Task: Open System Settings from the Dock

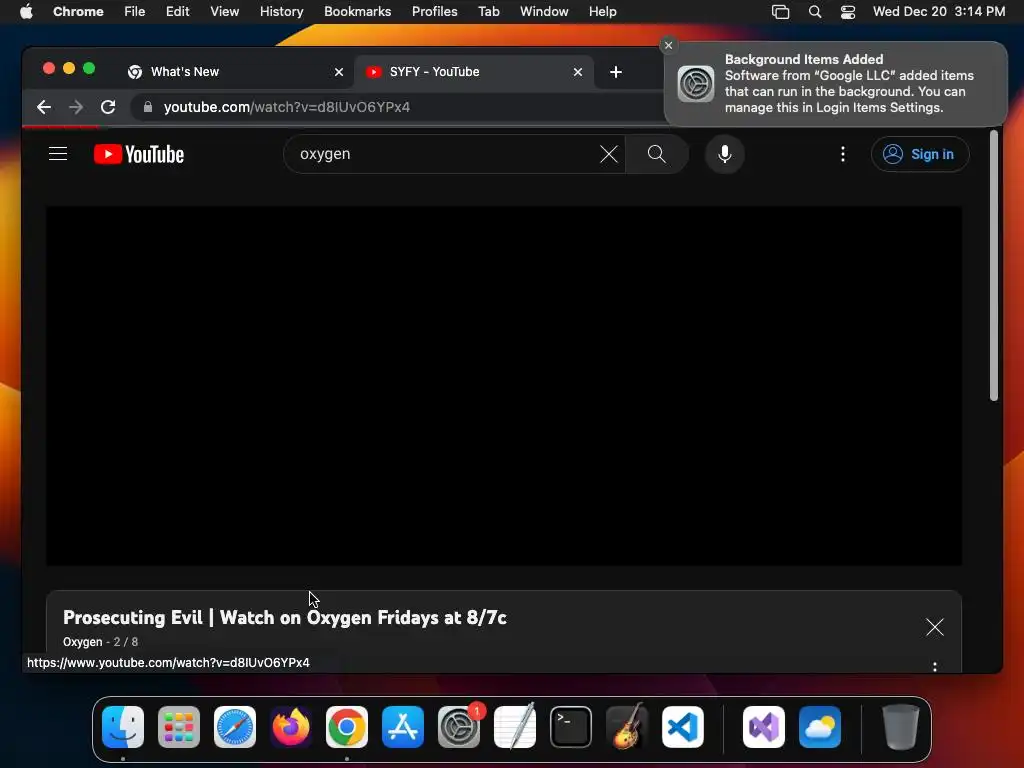Action: click(x=459, y=727)
